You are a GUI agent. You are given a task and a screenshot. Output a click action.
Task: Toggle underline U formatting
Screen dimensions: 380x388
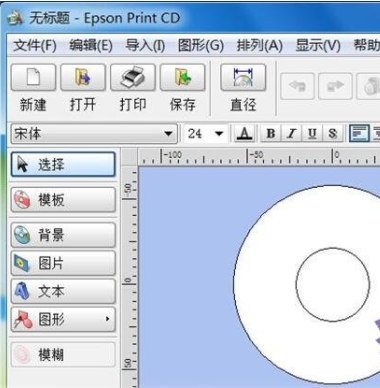tap(312, 134)
